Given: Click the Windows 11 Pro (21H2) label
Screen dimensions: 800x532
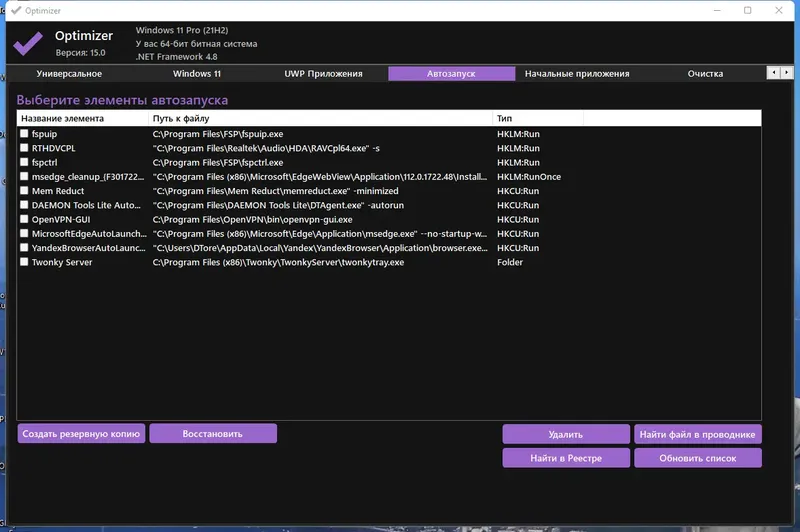Looking at the screenshot, I should 182,30.
